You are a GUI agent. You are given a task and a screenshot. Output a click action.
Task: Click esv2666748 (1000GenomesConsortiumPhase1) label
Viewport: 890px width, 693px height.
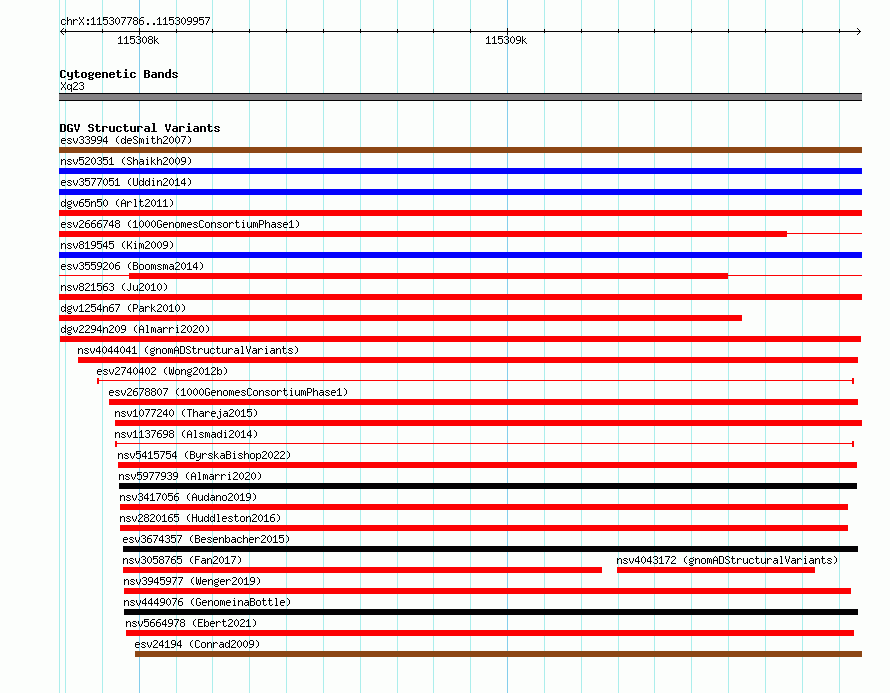click(x=180, y=224)
